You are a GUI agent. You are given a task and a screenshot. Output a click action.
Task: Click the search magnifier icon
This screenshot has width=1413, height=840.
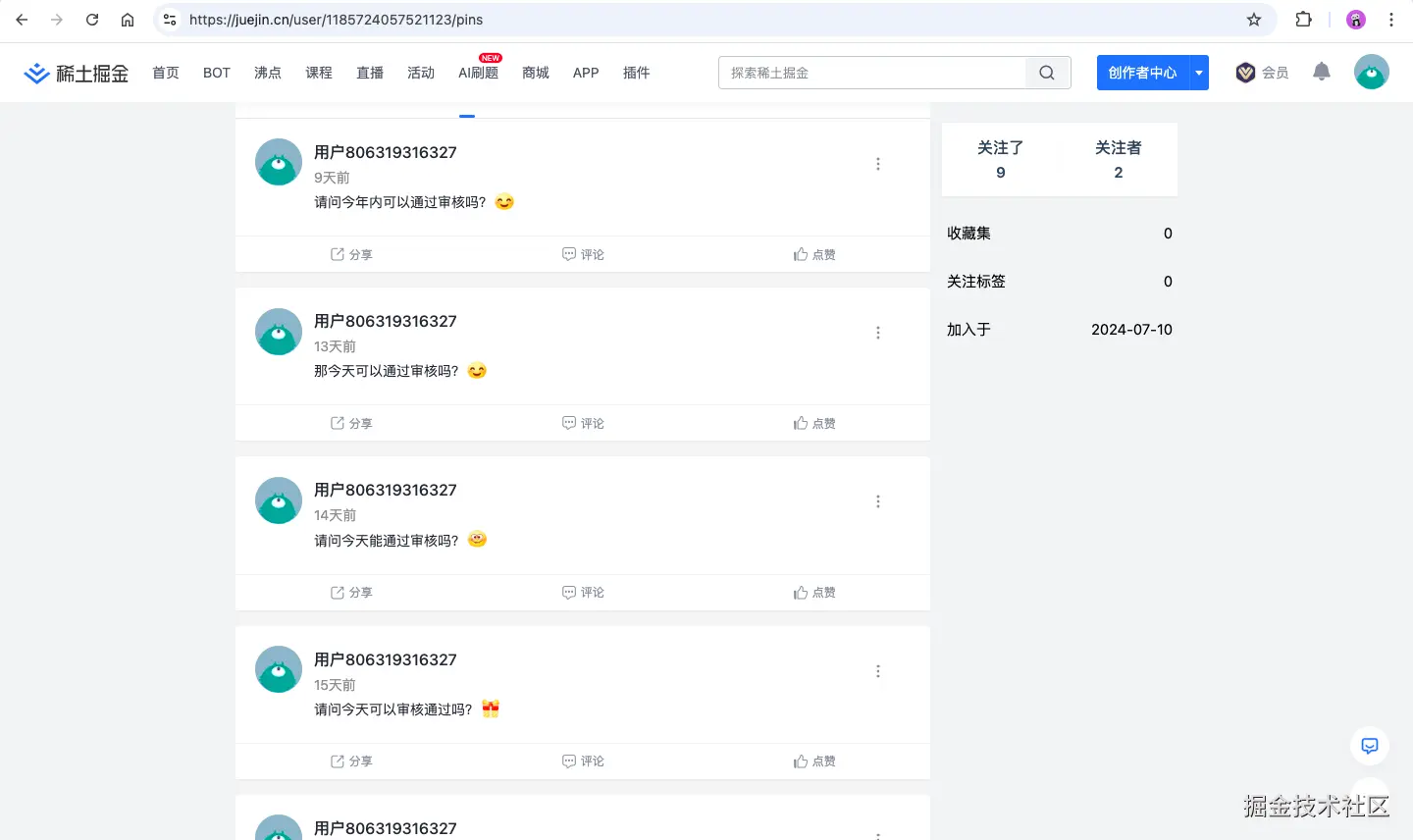click(x=1046, y=72)
